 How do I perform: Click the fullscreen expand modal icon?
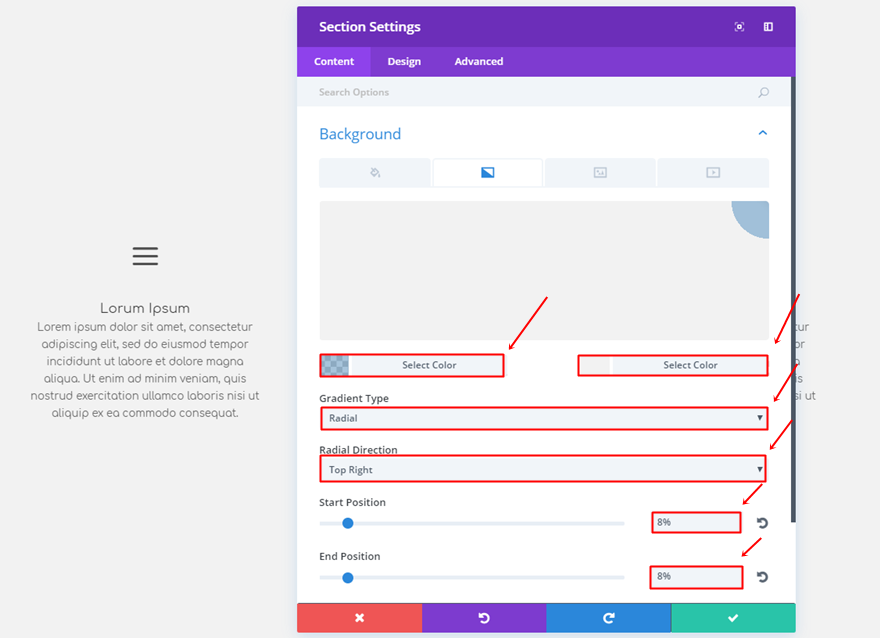(739, 26)
